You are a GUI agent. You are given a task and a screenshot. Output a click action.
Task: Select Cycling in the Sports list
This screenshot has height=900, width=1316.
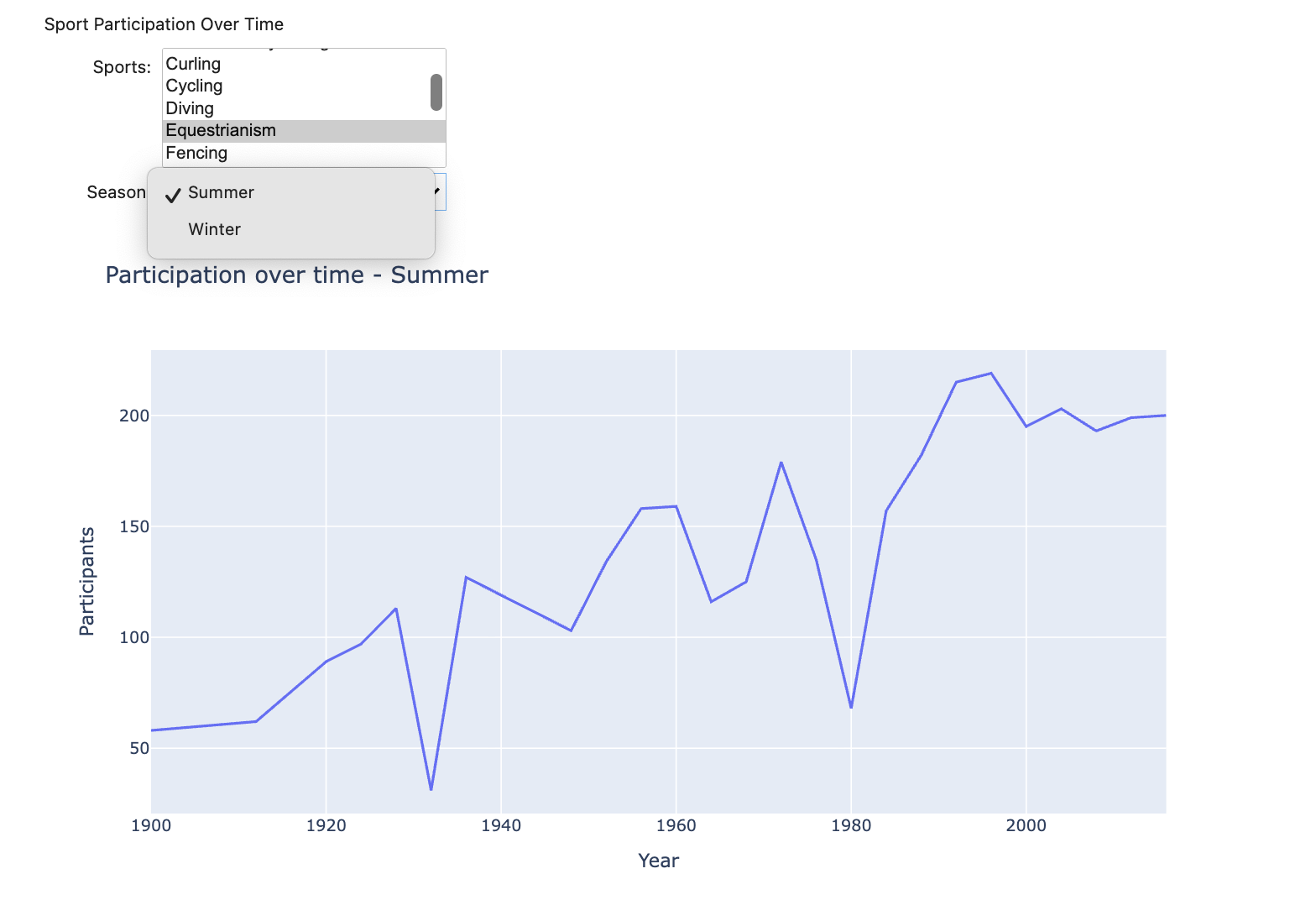coord(195,86)
